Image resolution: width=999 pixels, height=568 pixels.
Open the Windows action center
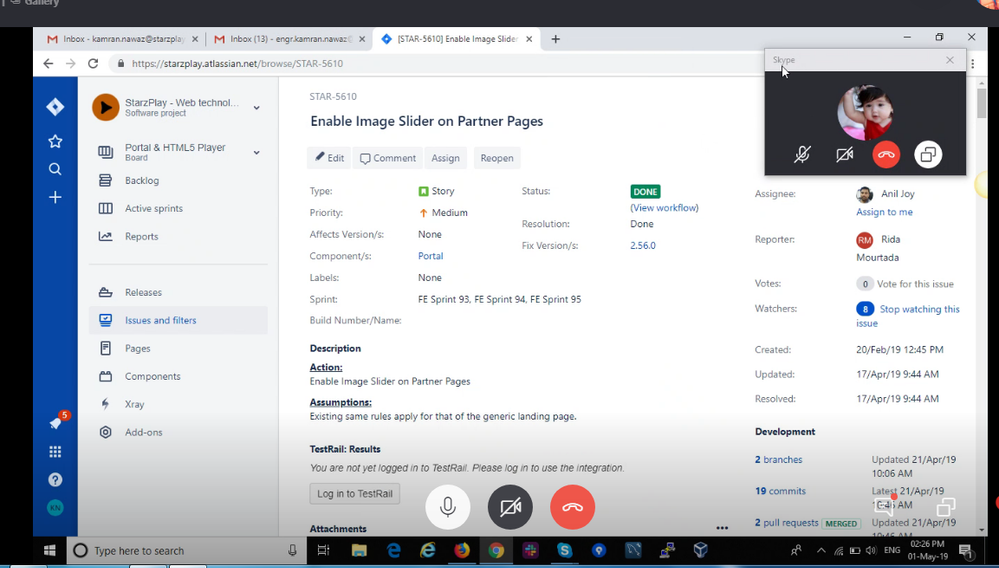click(x=965, y=551)
